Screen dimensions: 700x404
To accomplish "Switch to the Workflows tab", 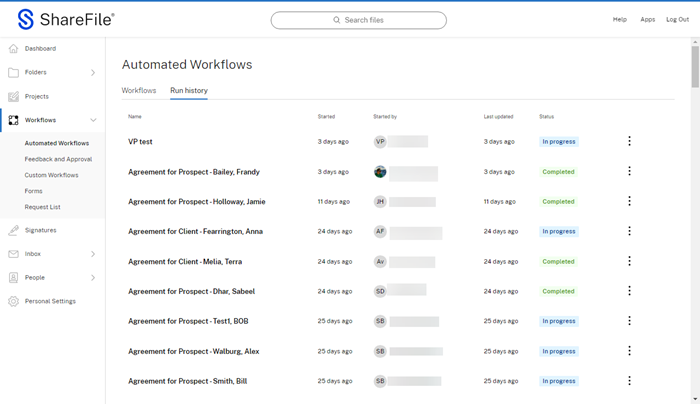I will coord(139,91).
